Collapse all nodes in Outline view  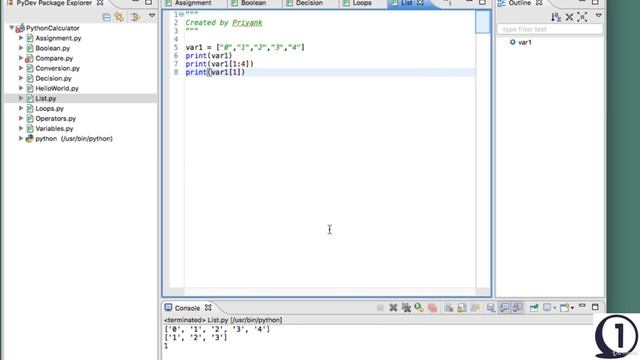point(569,17)
